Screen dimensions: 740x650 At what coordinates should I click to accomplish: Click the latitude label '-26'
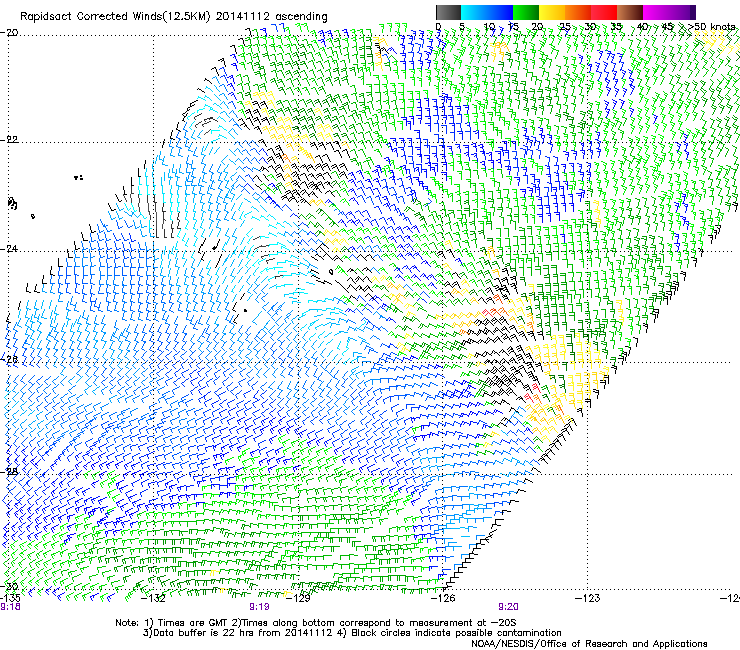[x=9, y=360]
